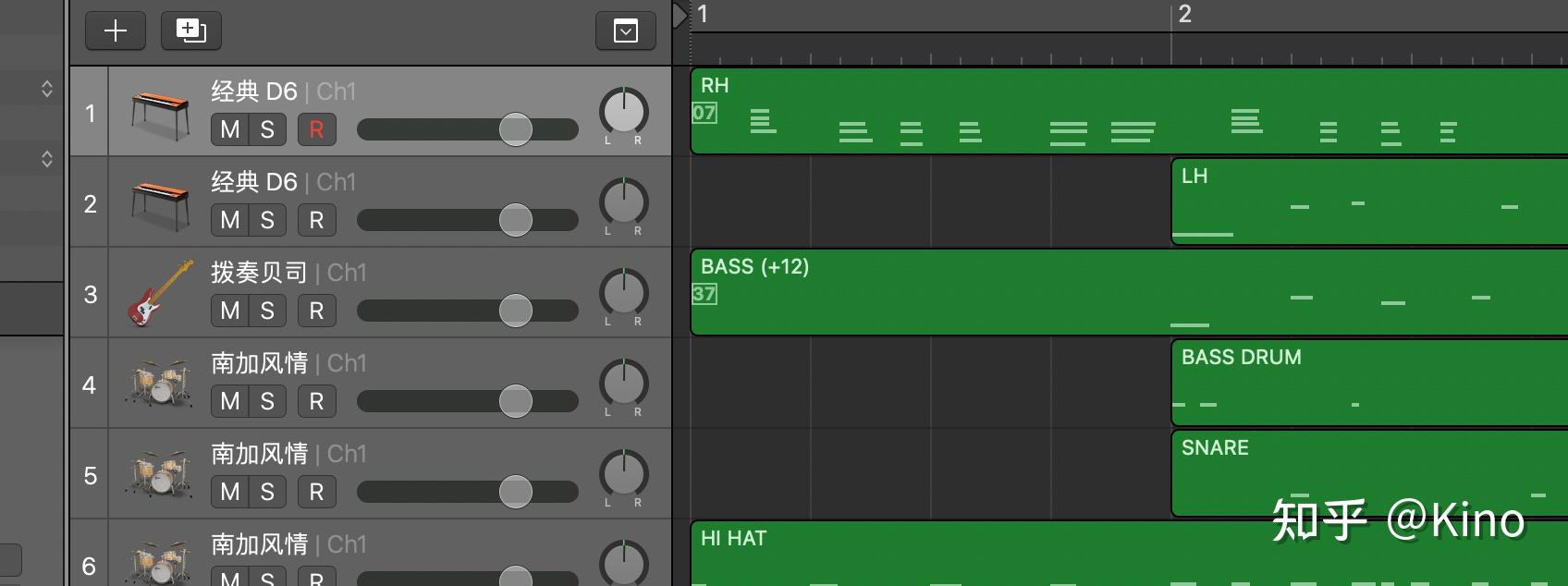This screenshot has height=586, width=1568.
Task: Mute track 4 南加风情
Action: point(230,401)
